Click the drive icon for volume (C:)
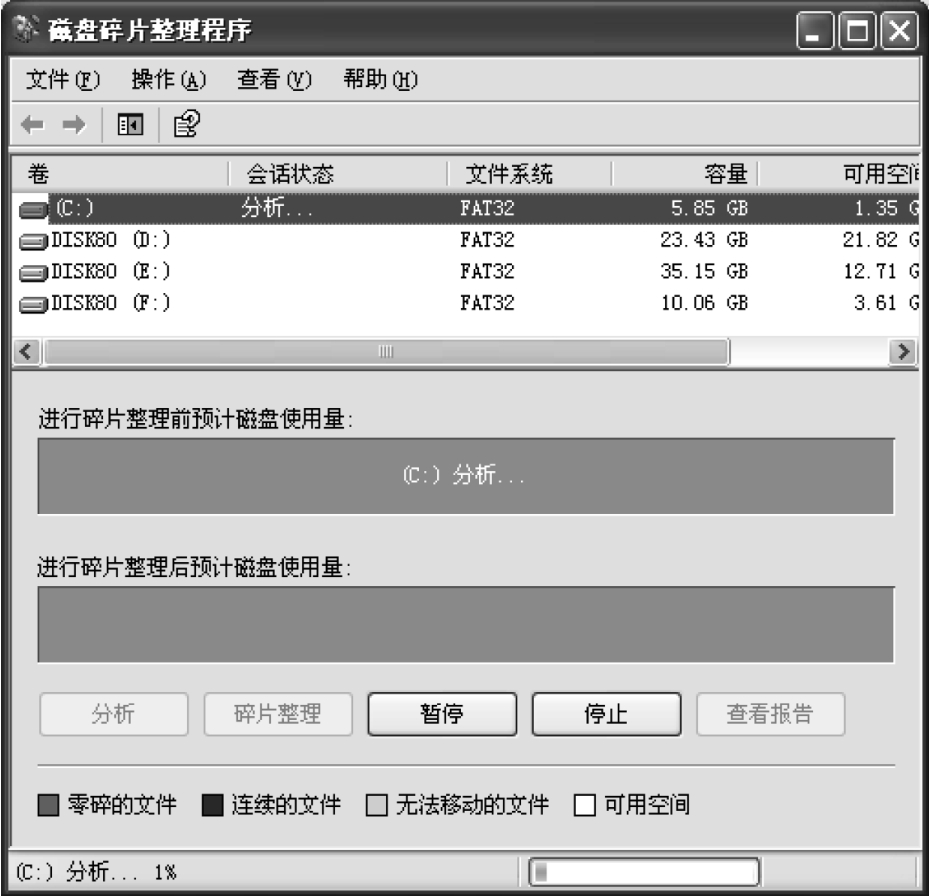 33,209
